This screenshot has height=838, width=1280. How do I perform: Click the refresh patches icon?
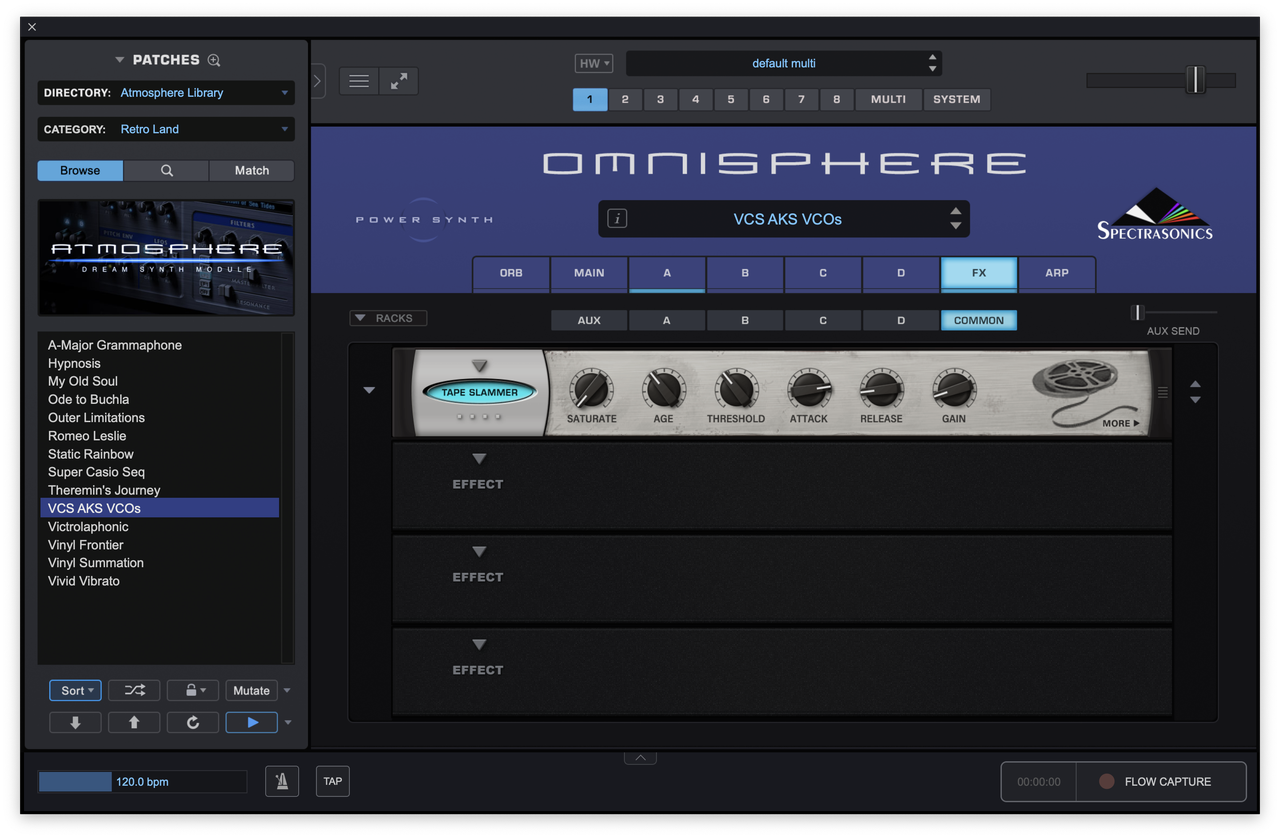(193, 722)
